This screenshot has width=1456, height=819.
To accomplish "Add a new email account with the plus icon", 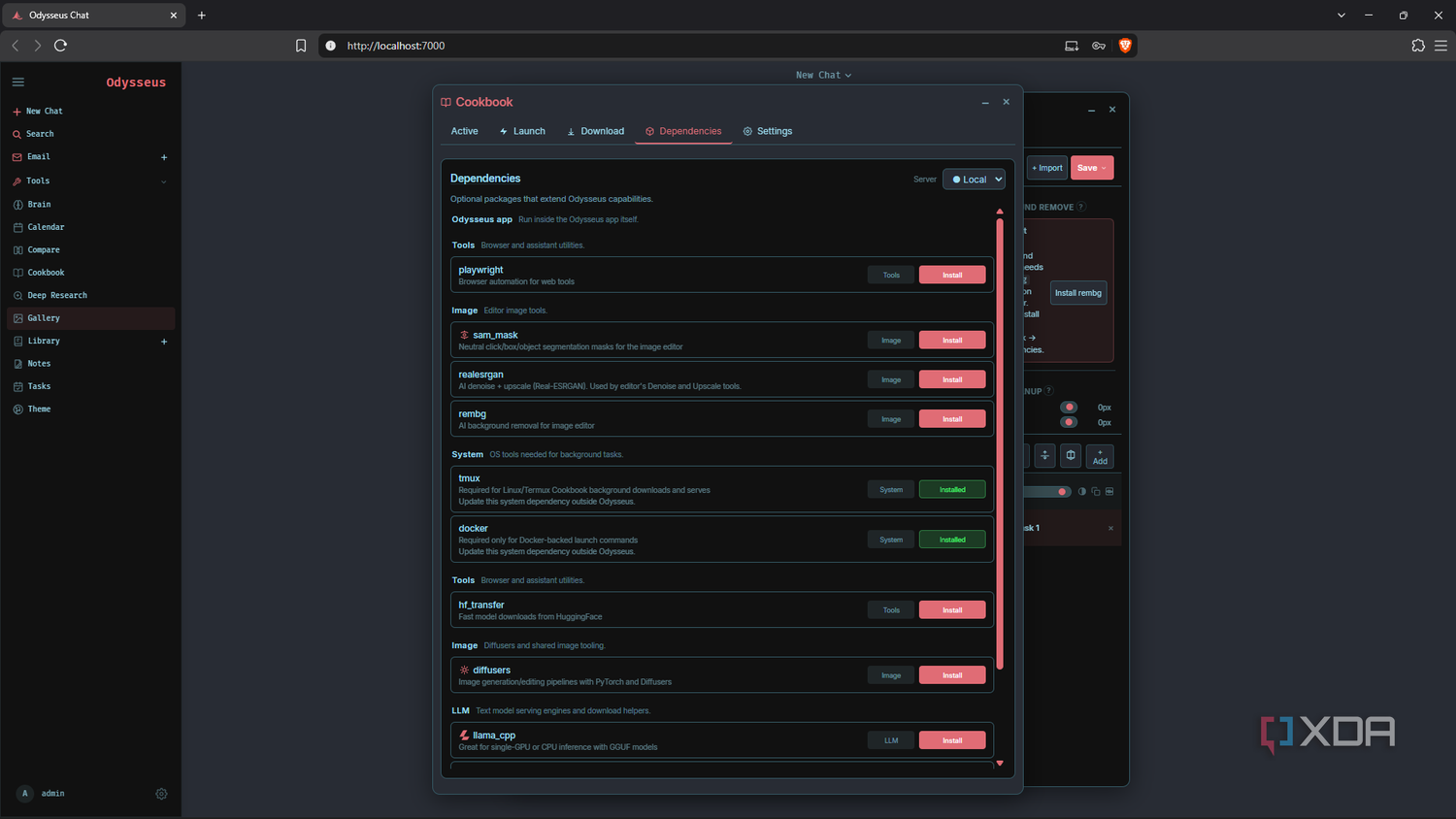I will [164, 157].
